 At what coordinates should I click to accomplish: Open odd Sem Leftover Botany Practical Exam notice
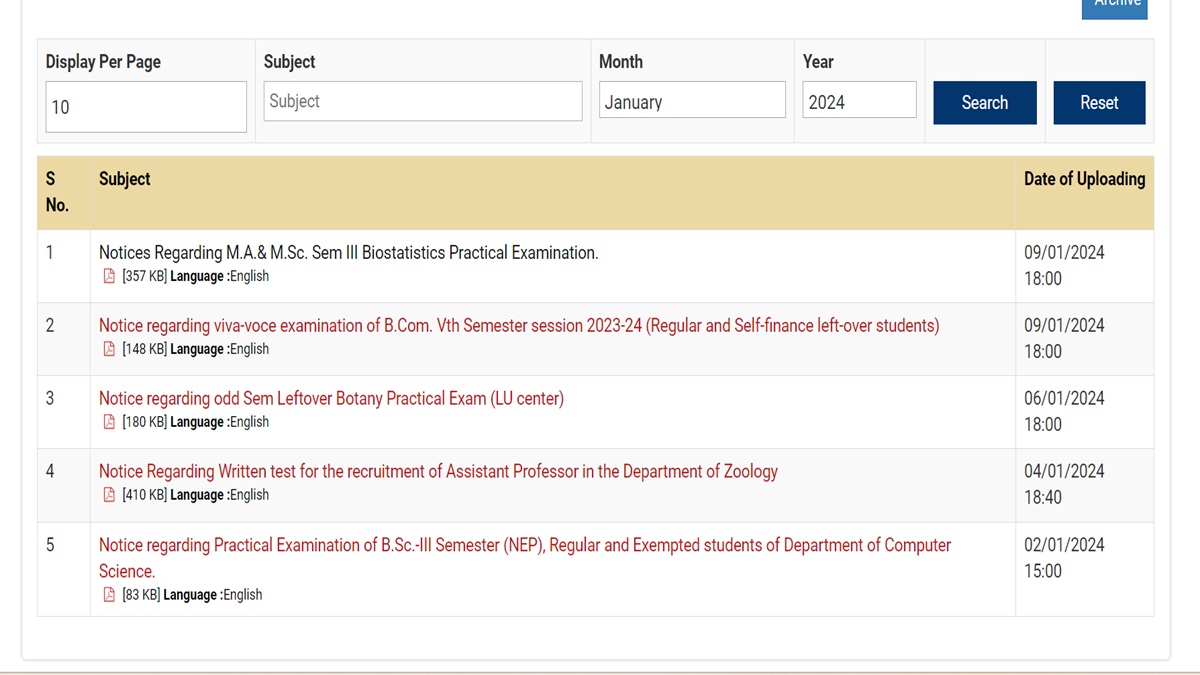tap(331, 399)
